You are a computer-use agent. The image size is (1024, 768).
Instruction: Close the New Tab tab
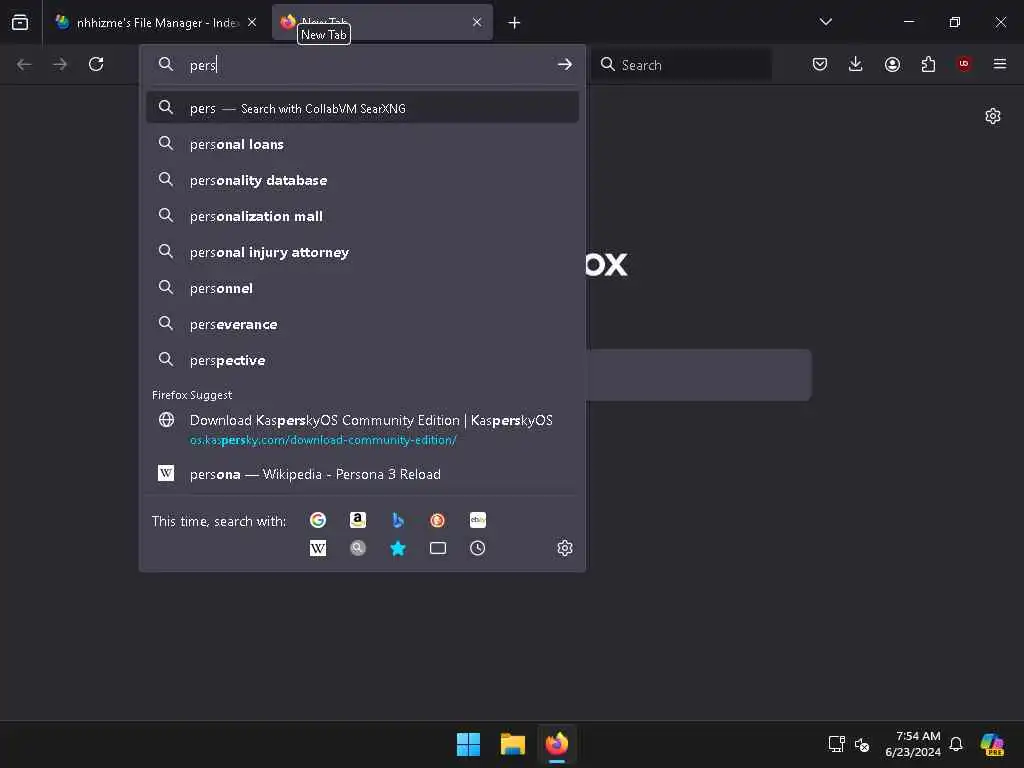[477, 22]
